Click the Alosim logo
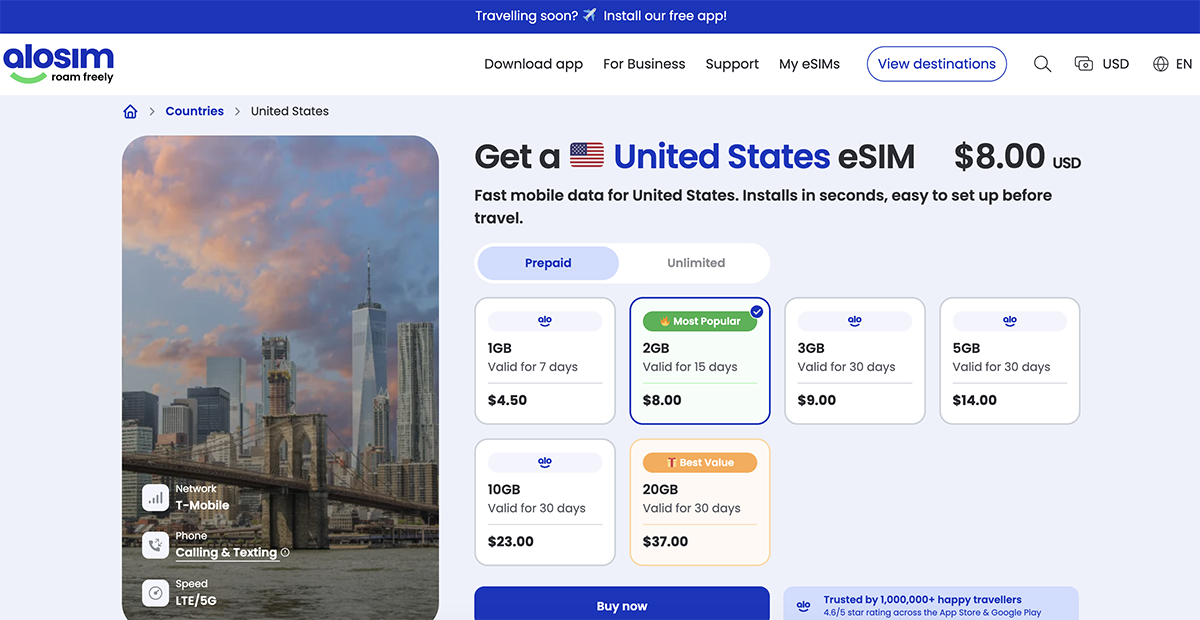1200x620 pixels. pos(59,63)
